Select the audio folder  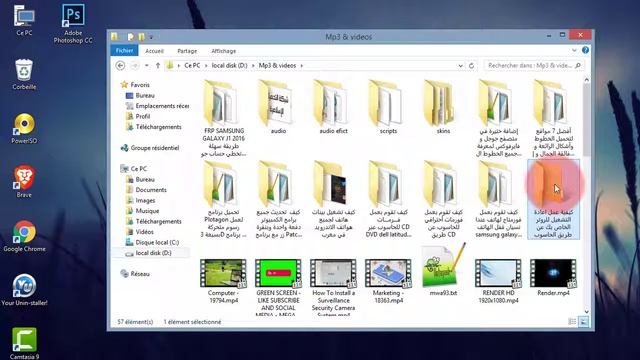click(278, 107)
